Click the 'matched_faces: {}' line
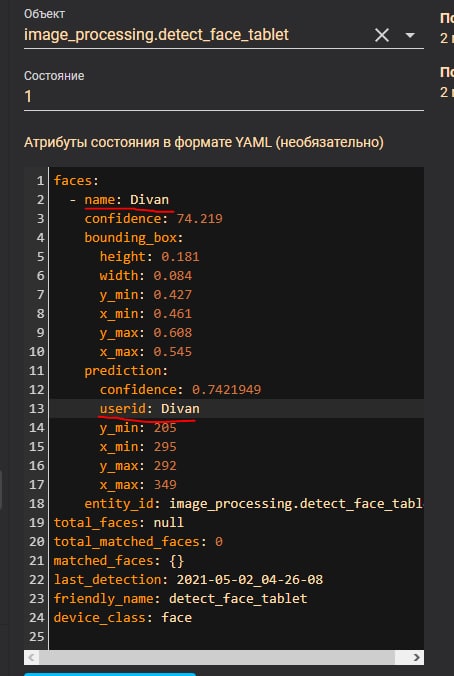 (x=119, y=560)
